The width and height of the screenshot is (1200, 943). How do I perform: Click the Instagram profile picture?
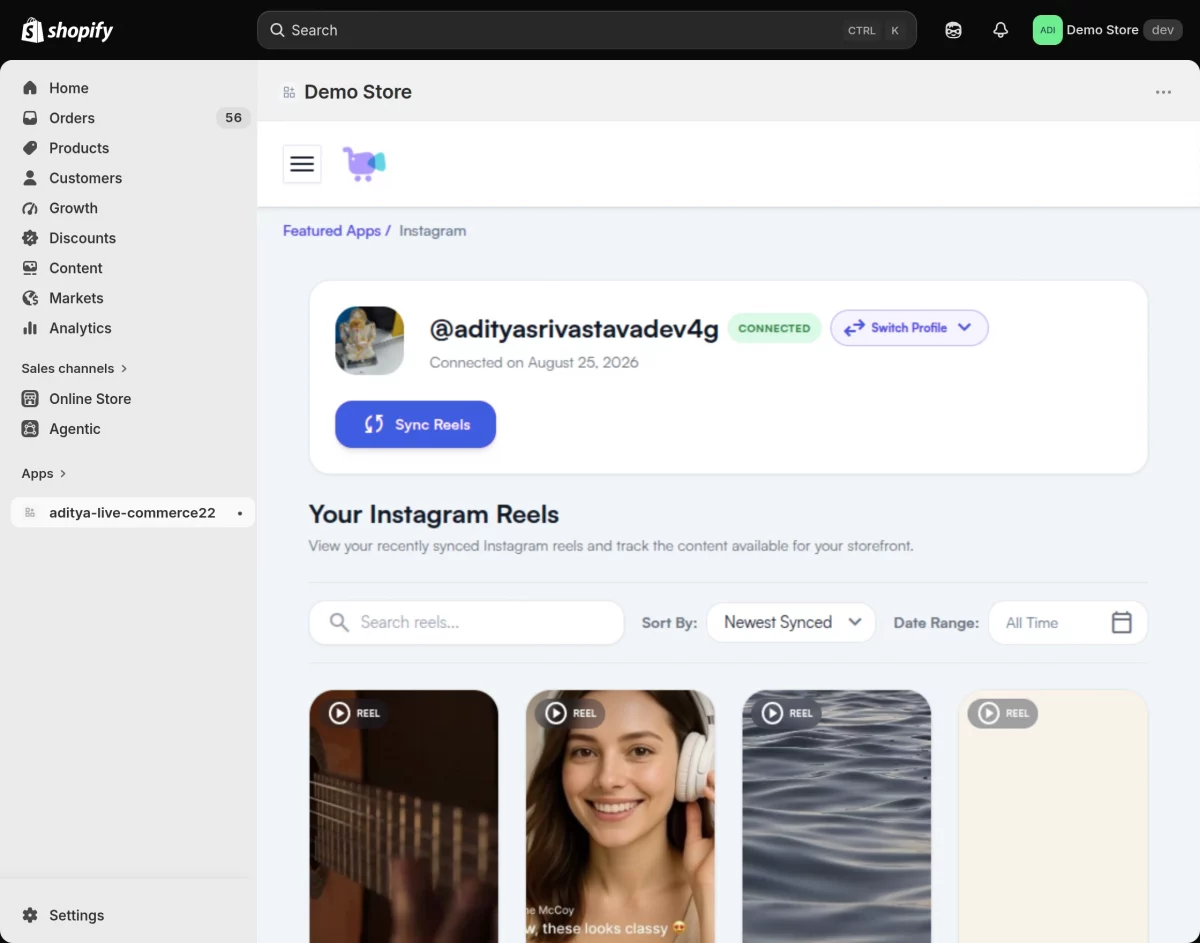coord(369,341)
